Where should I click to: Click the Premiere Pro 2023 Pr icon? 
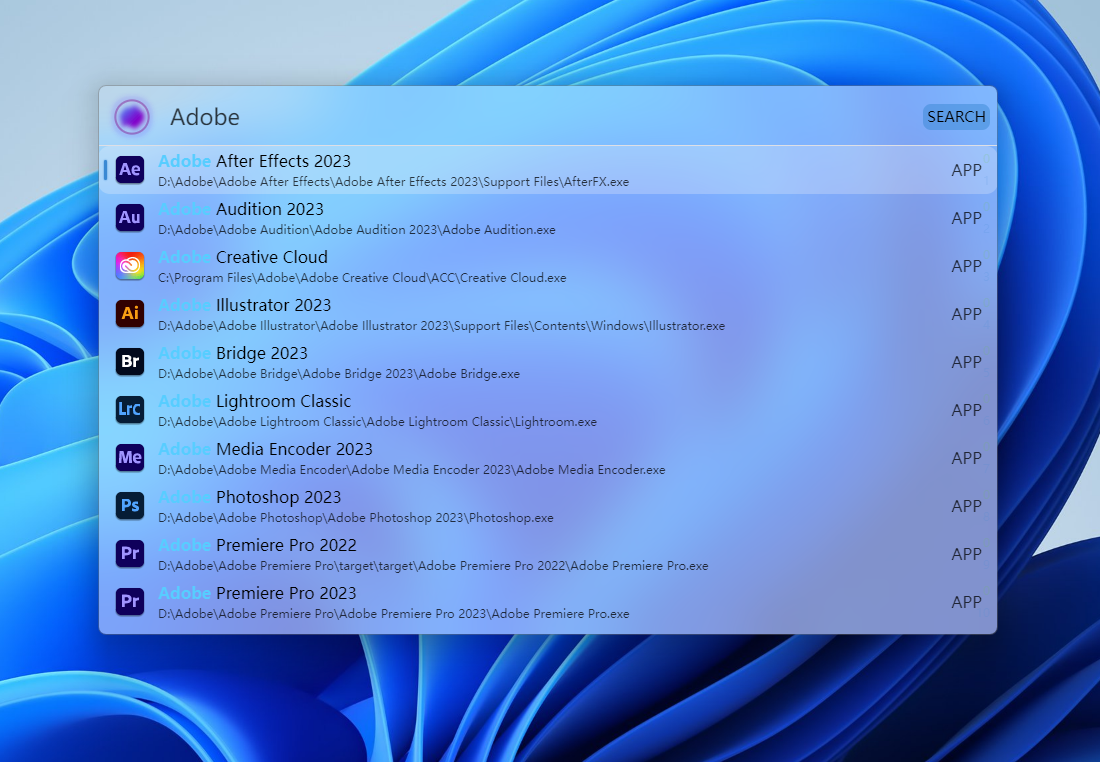coord(130,601)
